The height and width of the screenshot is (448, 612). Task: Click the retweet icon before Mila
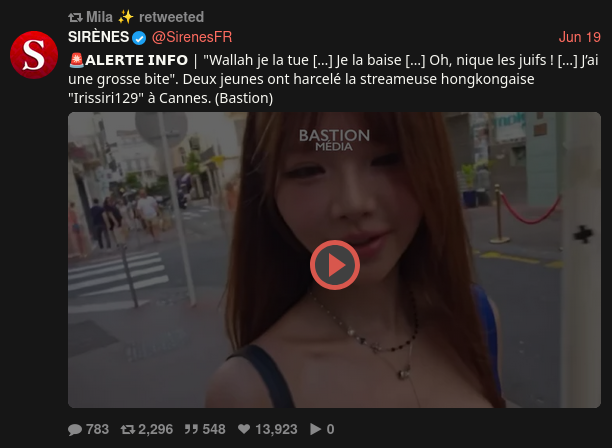point(75,17)
